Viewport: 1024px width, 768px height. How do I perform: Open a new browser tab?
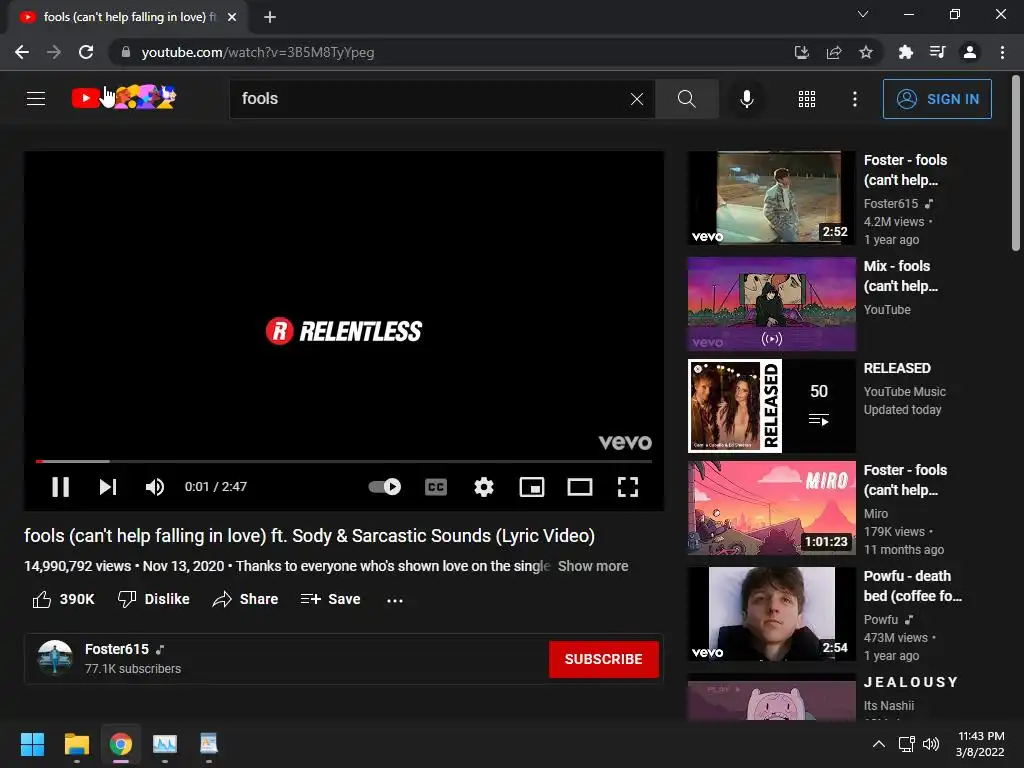pyautogui.click(x=270, y=17)
